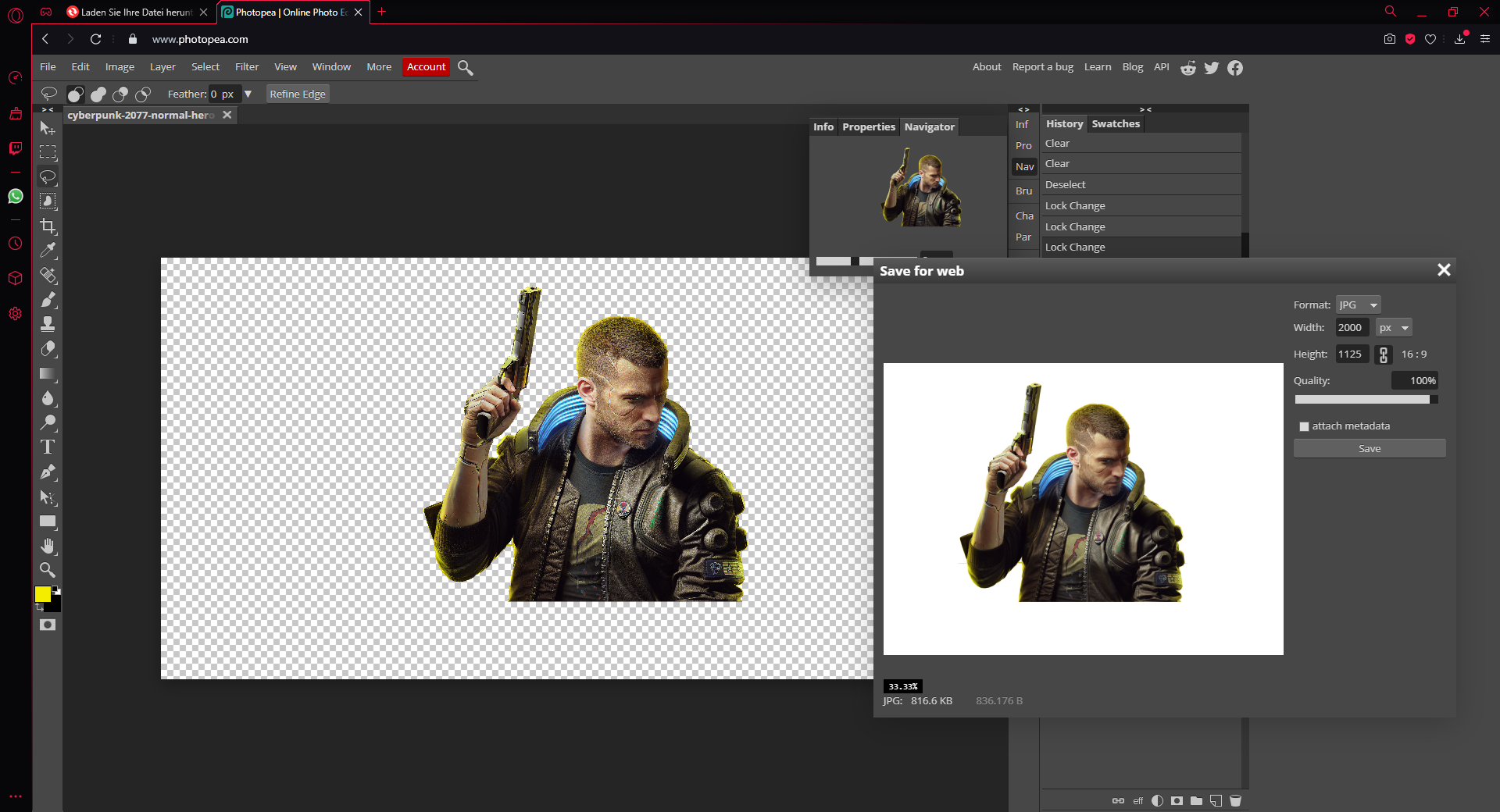Click the Quality slider bar
This screenshot has height=812, width=1500.
pos(1365,400)
